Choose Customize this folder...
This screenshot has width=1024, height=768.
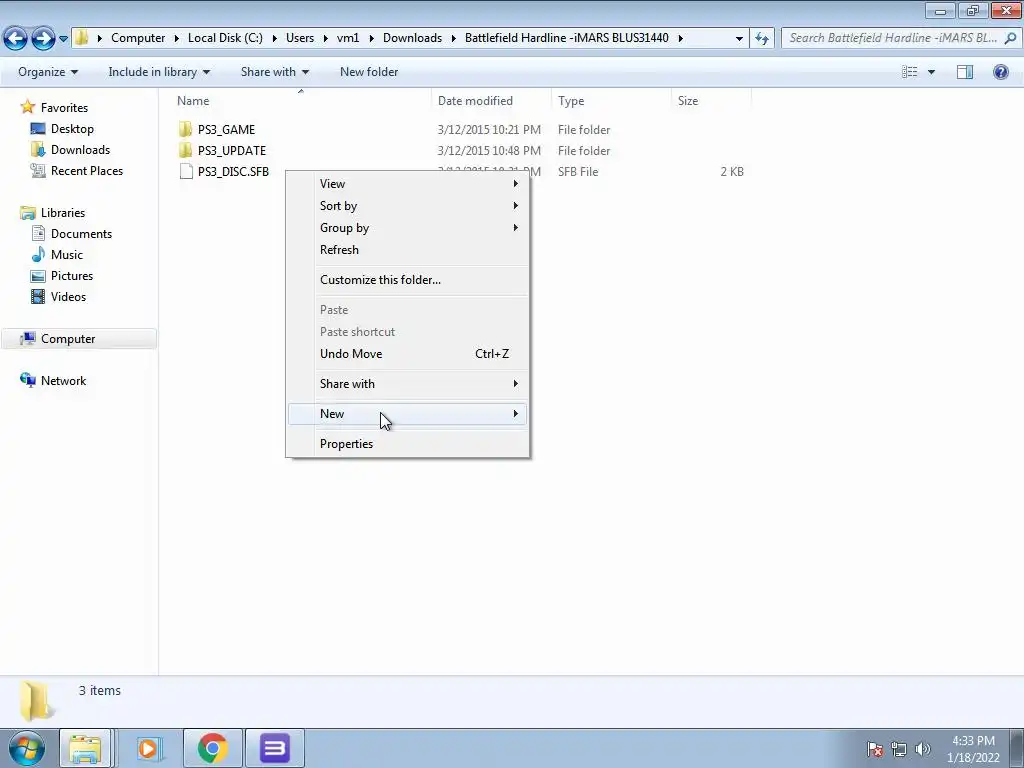408,280
